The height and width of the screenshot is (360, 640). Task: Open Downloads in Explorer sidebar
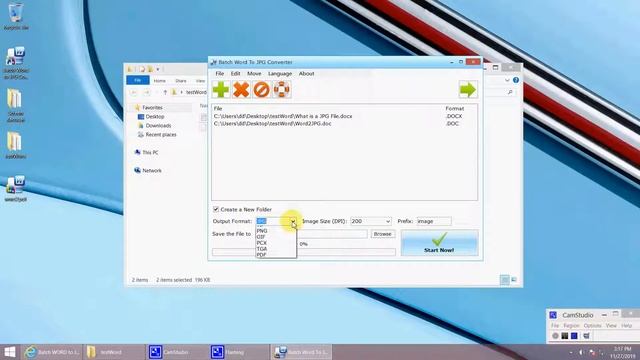coord(158,126)
